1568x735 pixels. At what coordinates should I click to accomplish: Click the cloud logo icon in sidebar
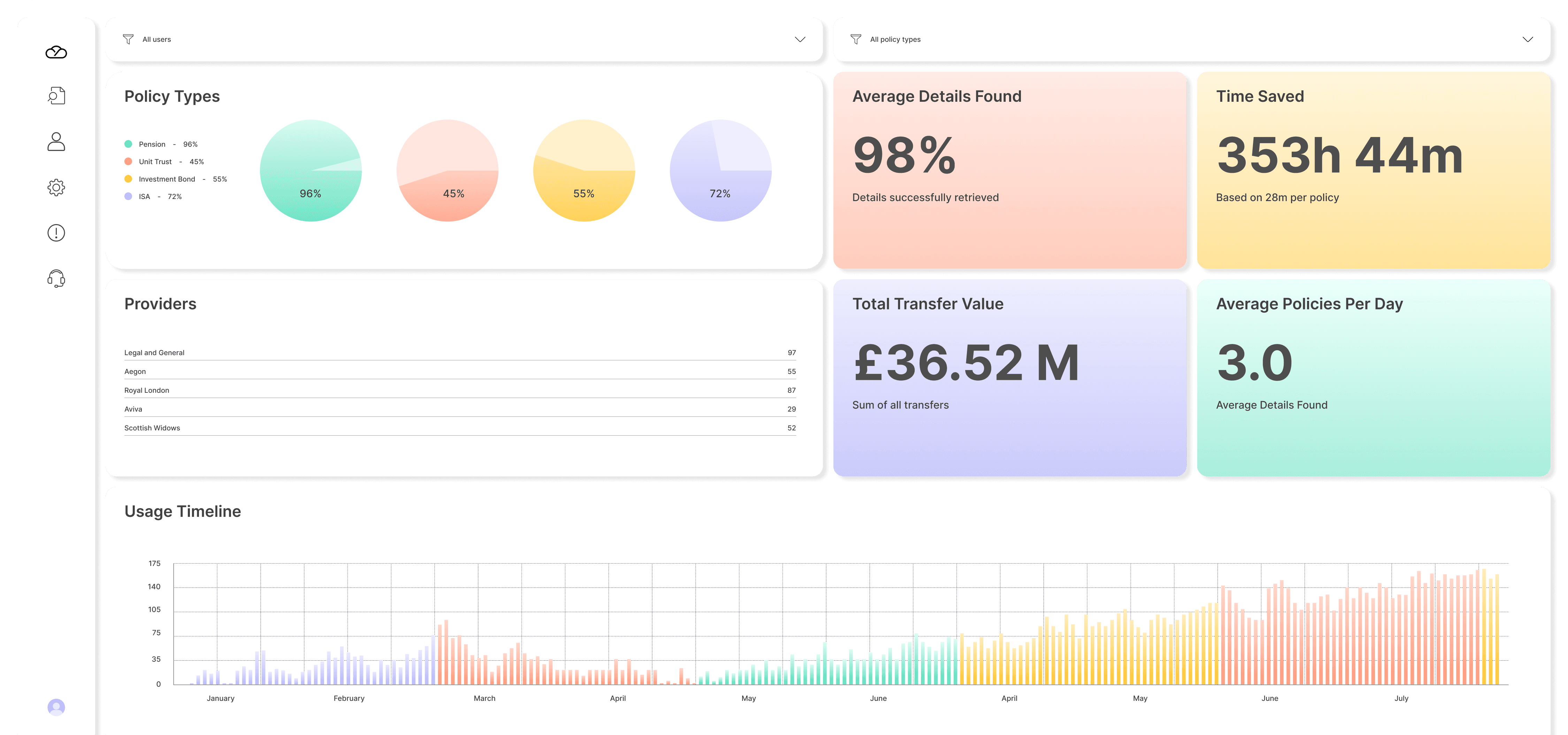[56, 52]
